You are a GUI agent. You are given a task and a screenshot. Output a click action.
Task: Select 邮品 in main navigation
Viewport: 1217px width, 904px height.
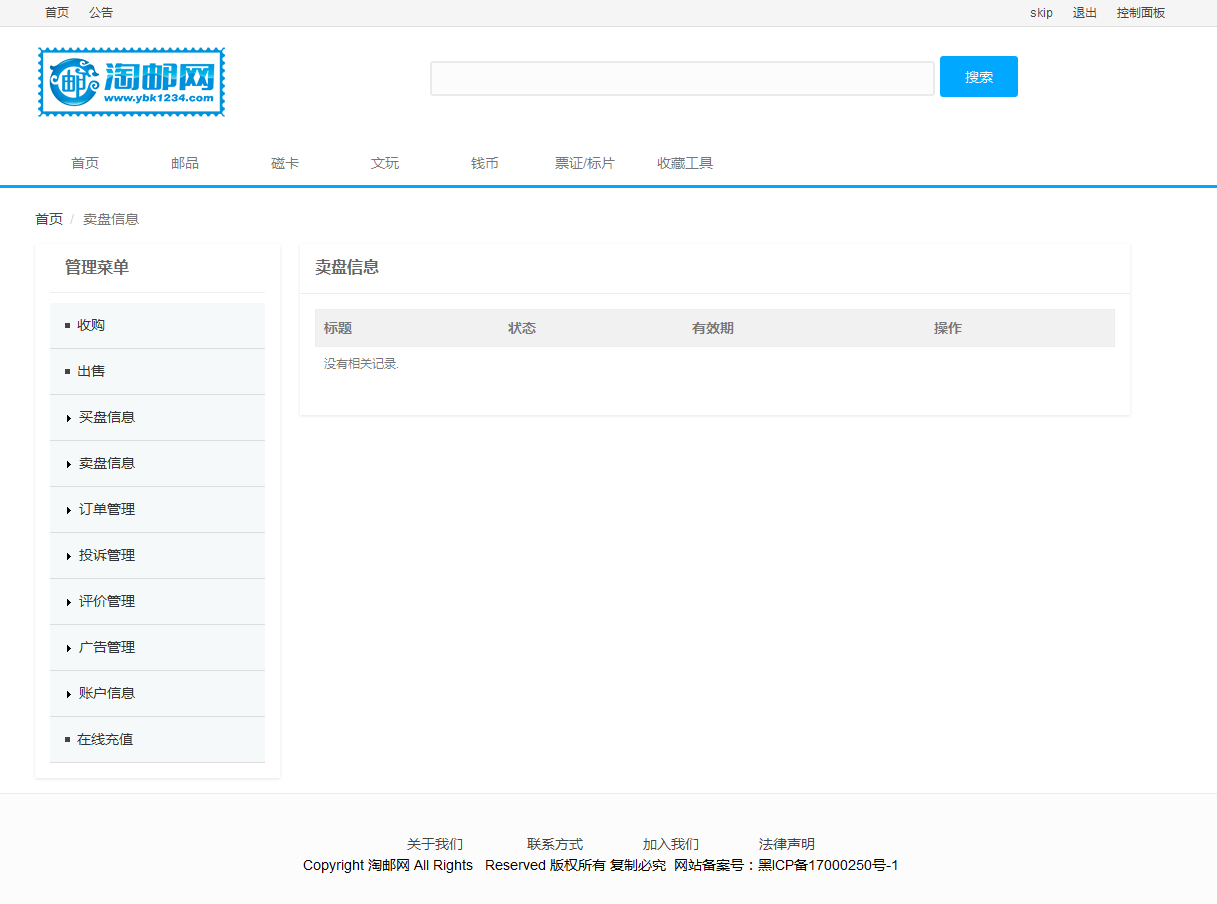pyautogui.click(x=185, y=163)
